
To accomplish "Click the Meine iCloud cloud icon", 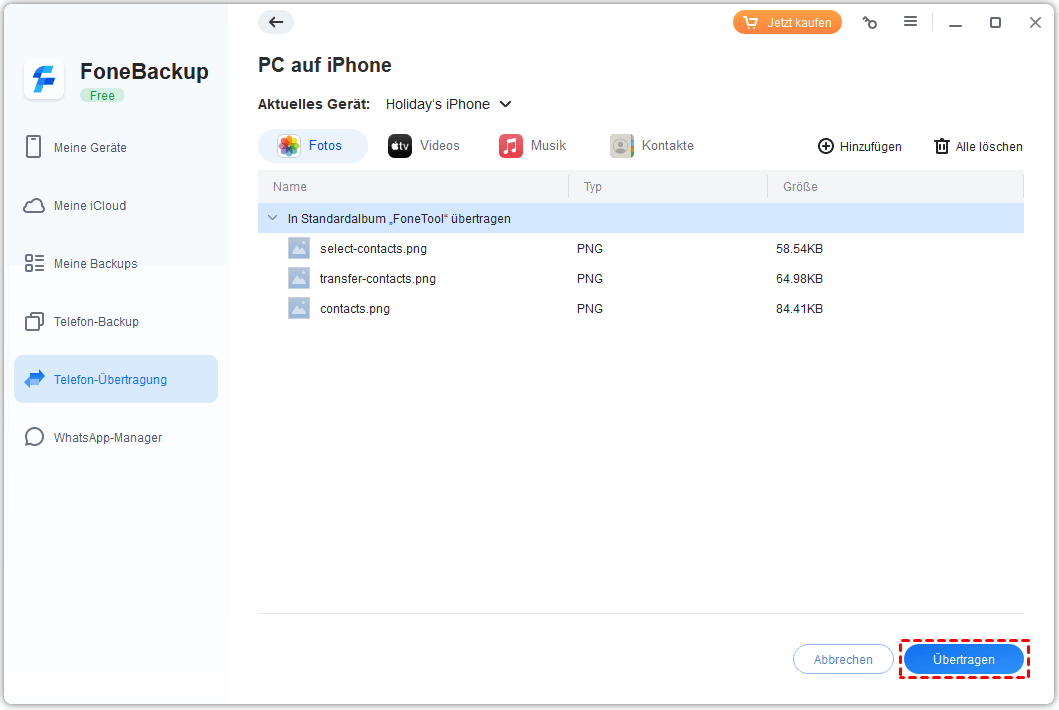I will tap(34, 205).
